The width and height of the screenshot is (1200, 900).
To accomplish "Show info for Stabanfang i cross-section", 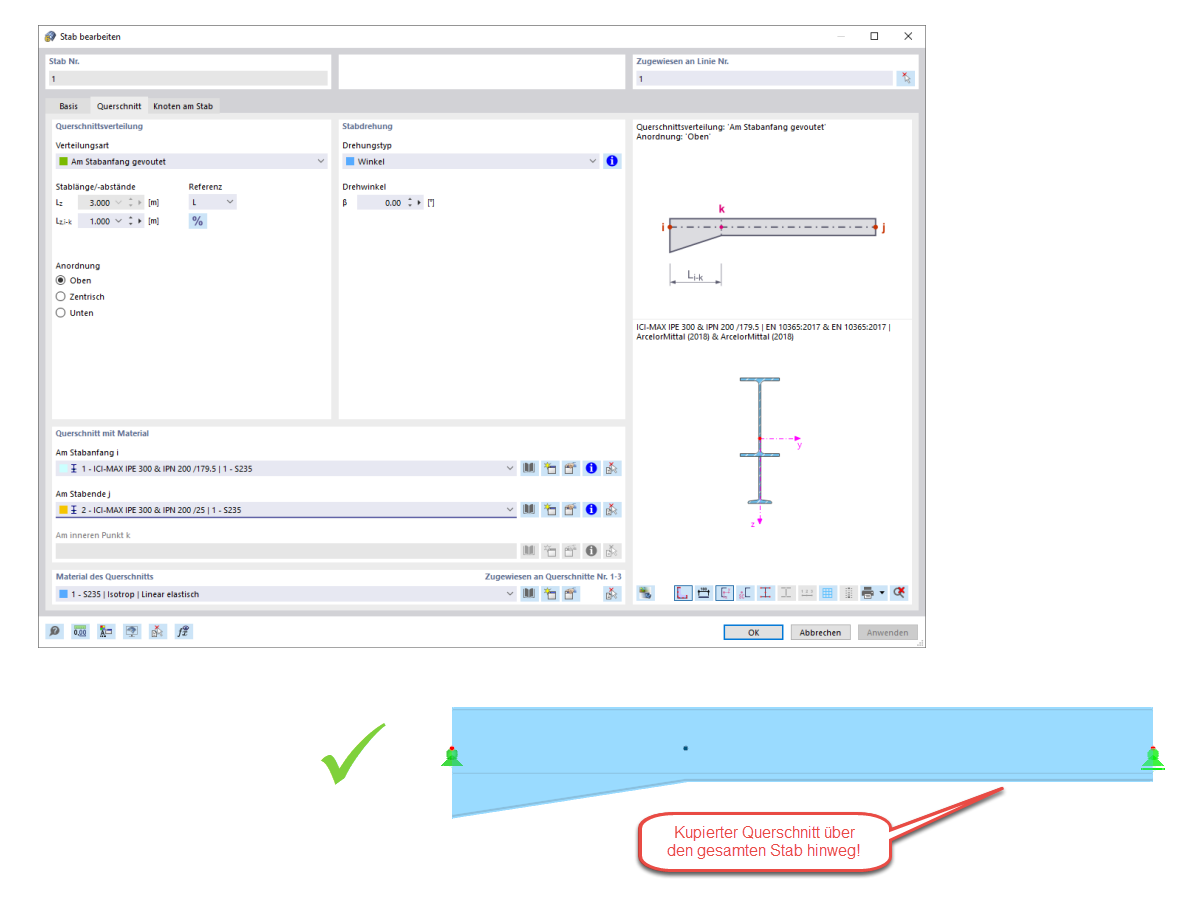I will 591,468.
